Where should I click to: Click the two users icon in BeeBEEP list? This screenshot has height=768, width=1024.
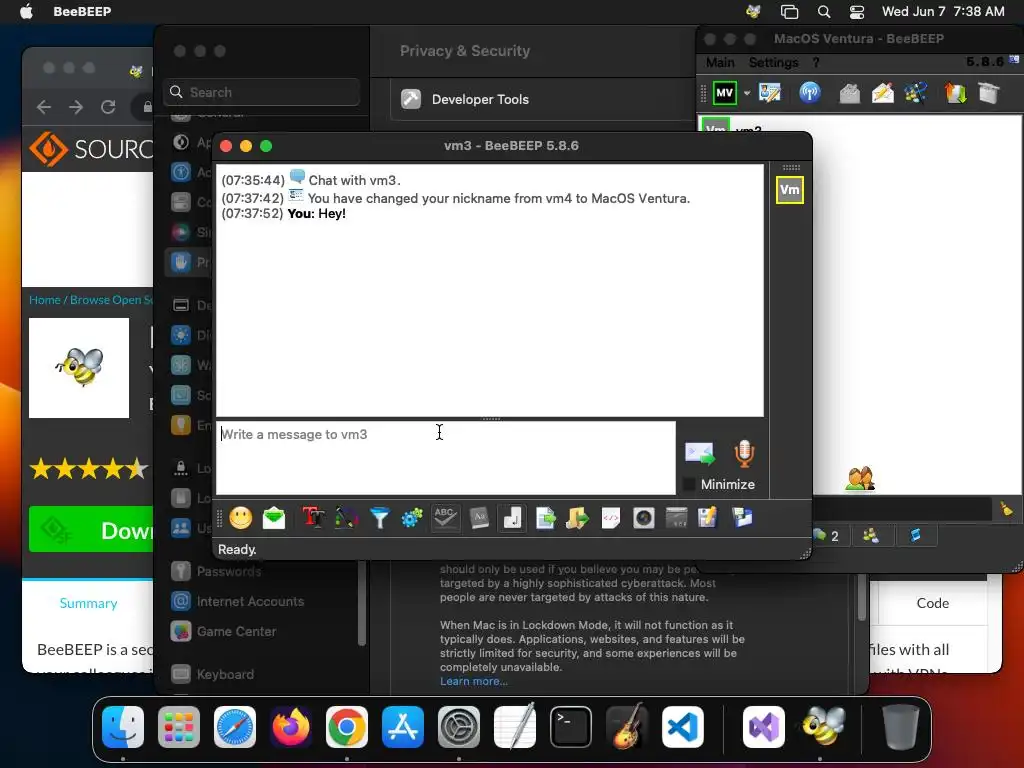click(x=860, y=479)
